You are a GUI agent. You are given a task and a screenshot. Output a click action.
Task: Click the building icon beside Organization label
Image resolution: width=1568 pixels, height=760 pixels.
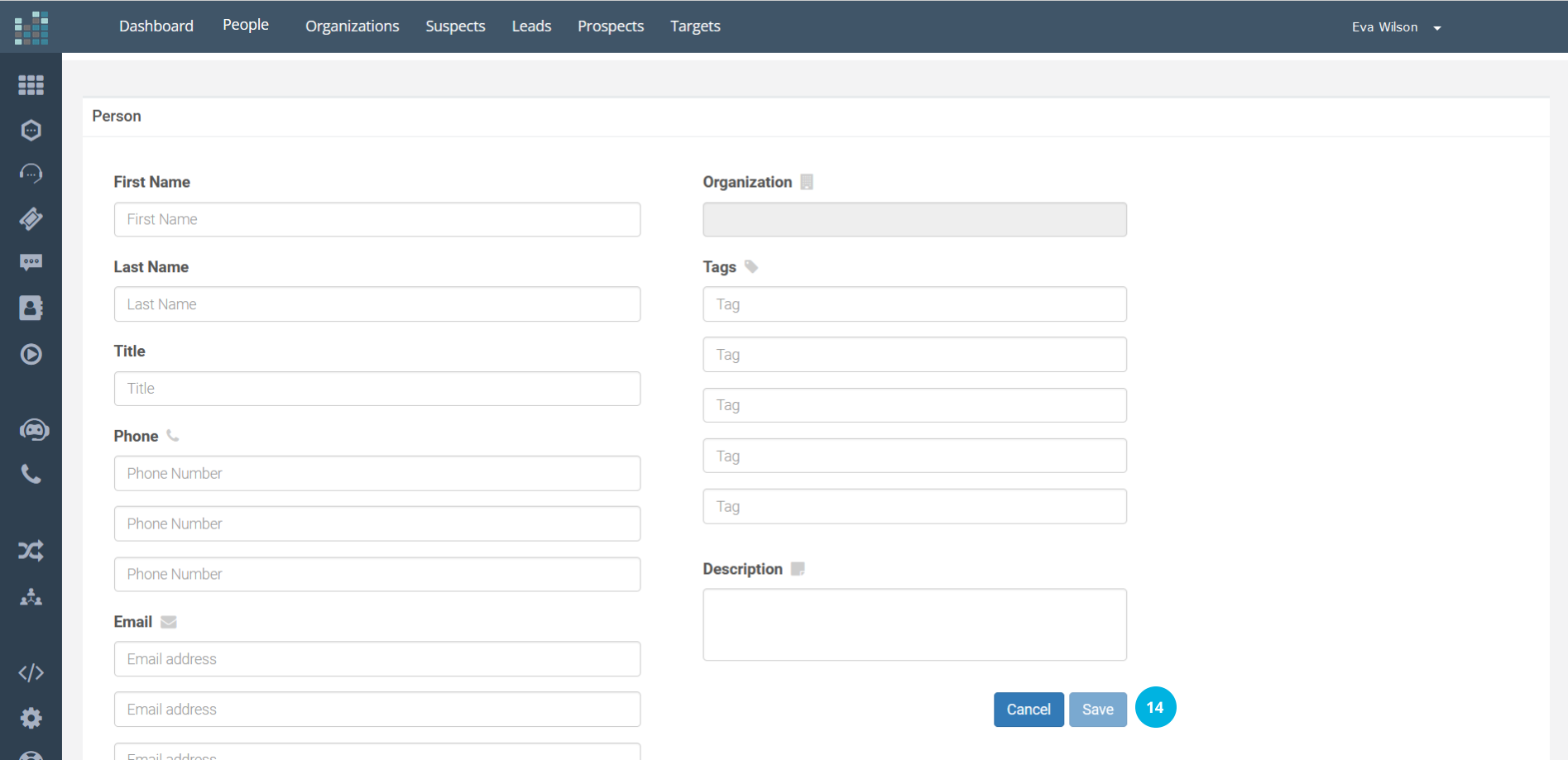coord(807,182)
